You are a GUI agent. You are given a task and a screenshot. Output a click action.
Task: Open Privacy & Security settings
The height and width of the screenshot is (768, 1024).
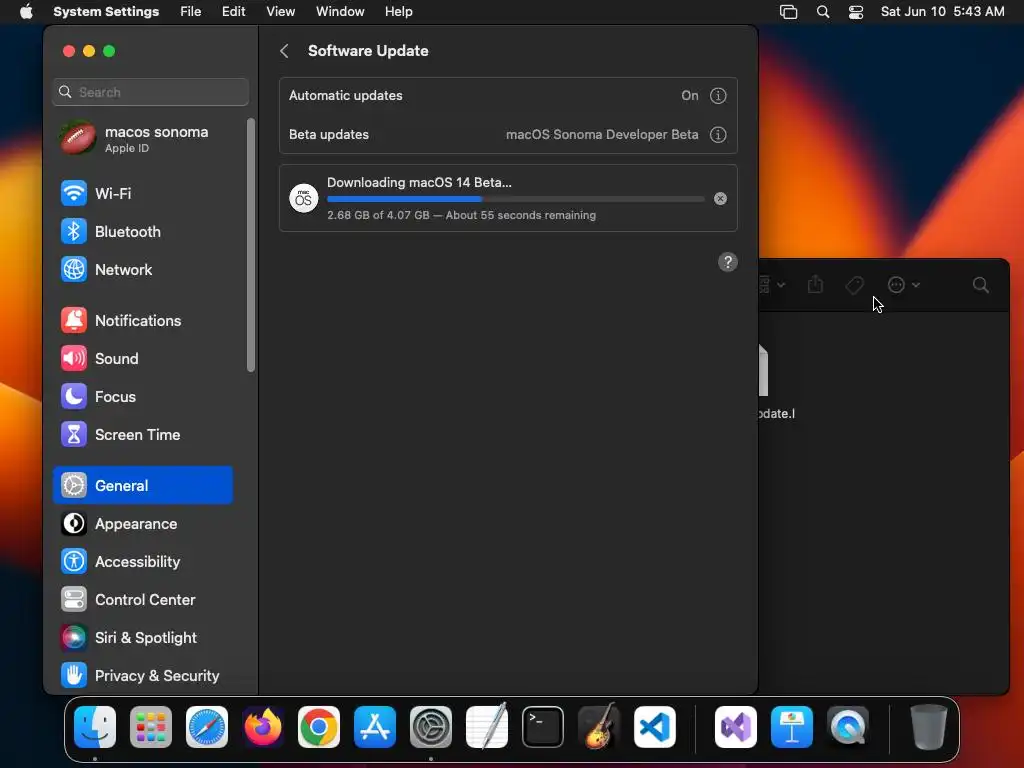142,675
